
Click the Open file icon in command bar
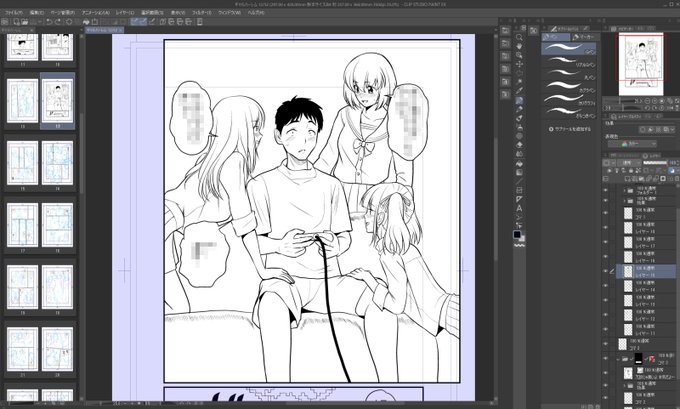tap(25, 22)
